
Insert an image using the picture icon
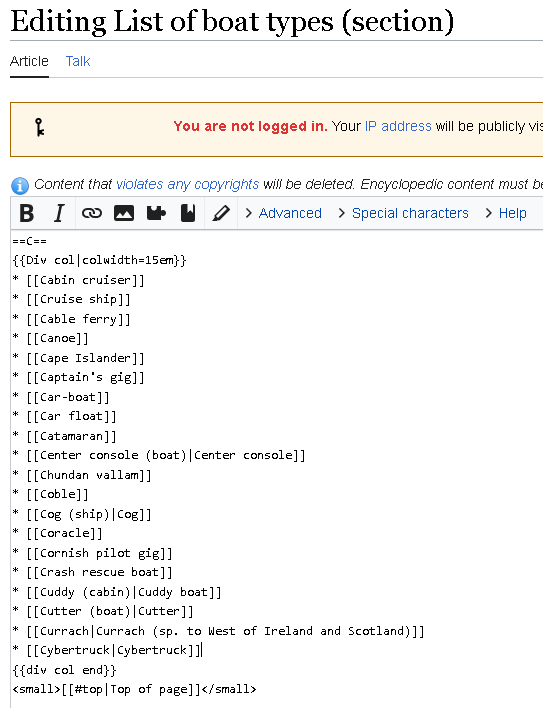coord(124,213)
